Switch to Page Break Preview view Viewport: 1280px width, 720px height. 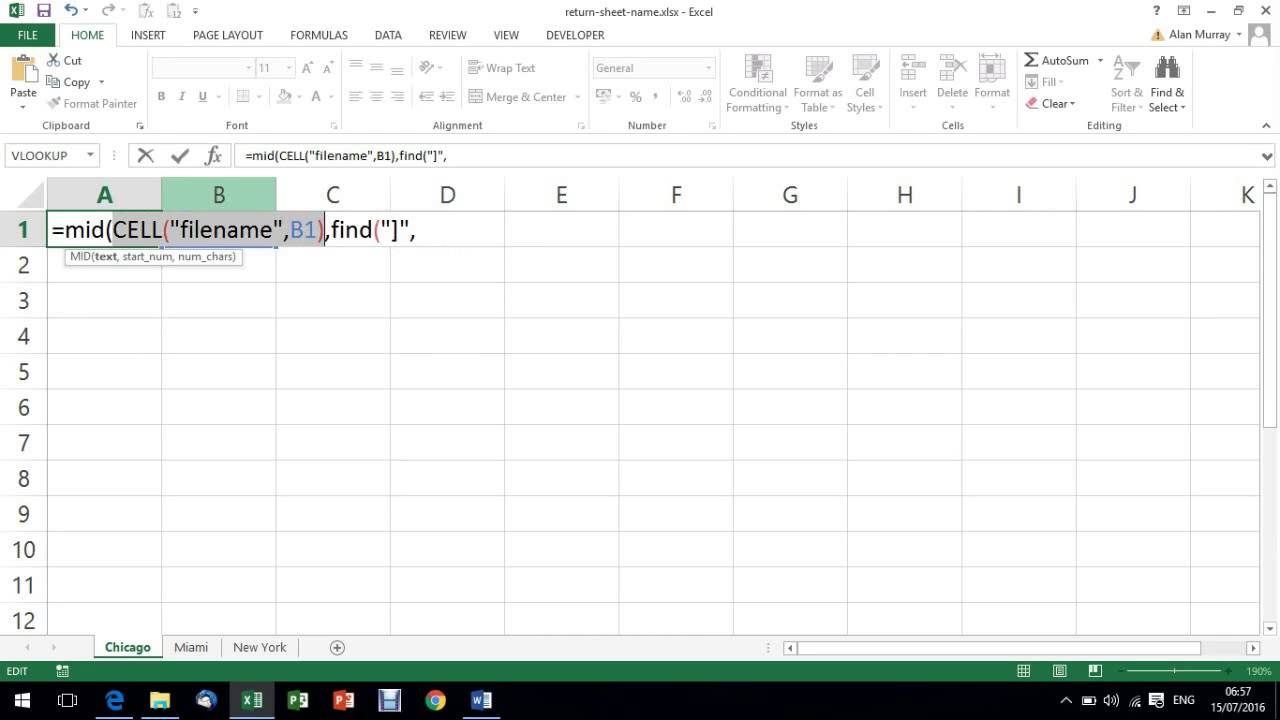coord(1095,671)
